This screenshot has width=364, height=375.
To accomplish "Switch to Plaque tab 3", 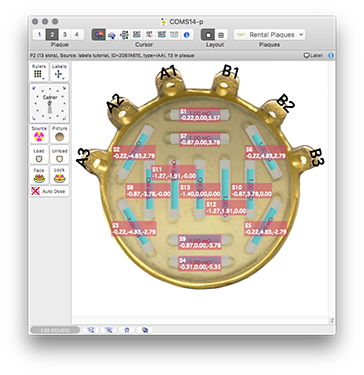I will pyautogui.click(x=65, y=34).
